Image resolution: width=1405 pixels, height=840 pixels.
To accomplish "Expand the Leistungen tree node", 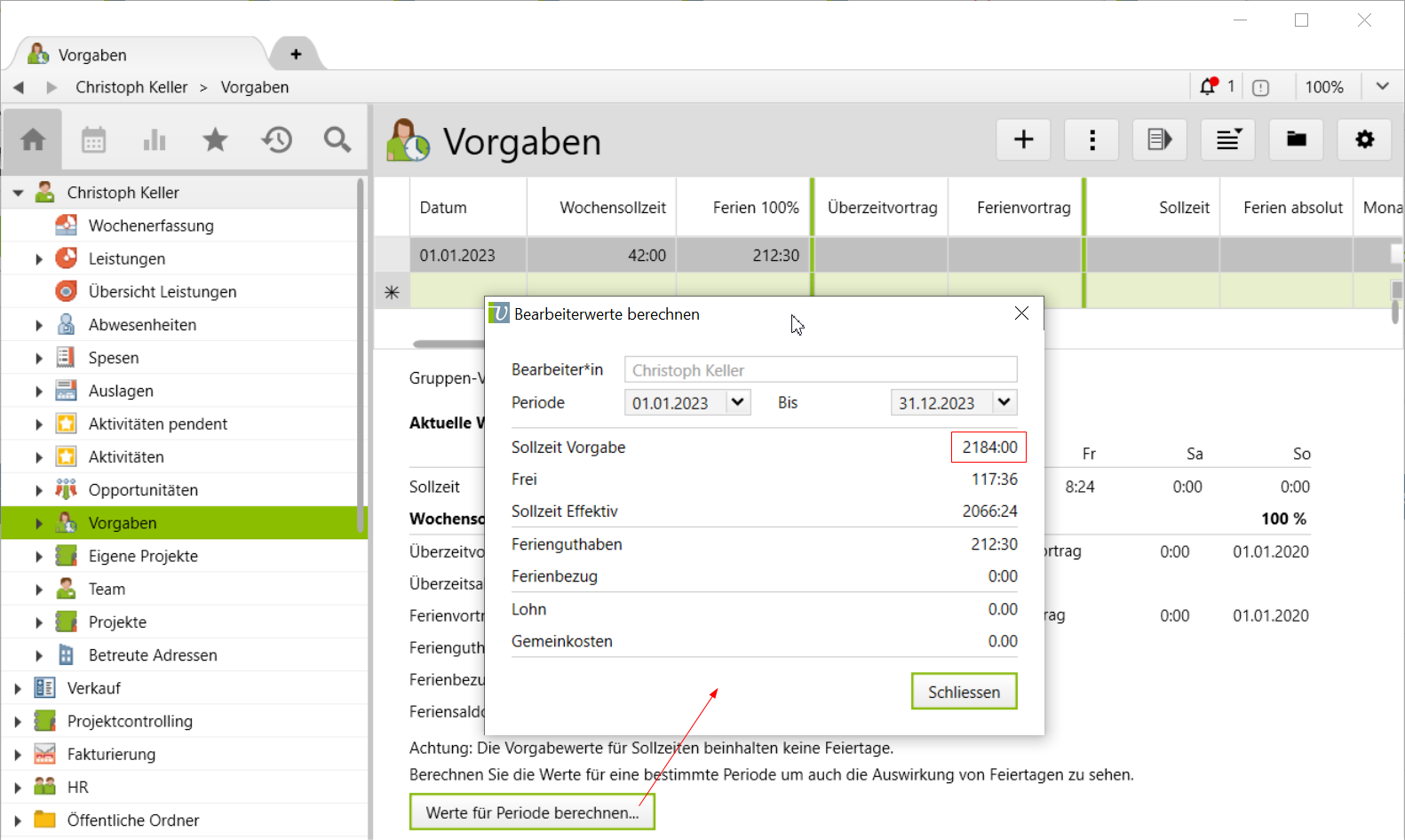I will coord(39,259).
